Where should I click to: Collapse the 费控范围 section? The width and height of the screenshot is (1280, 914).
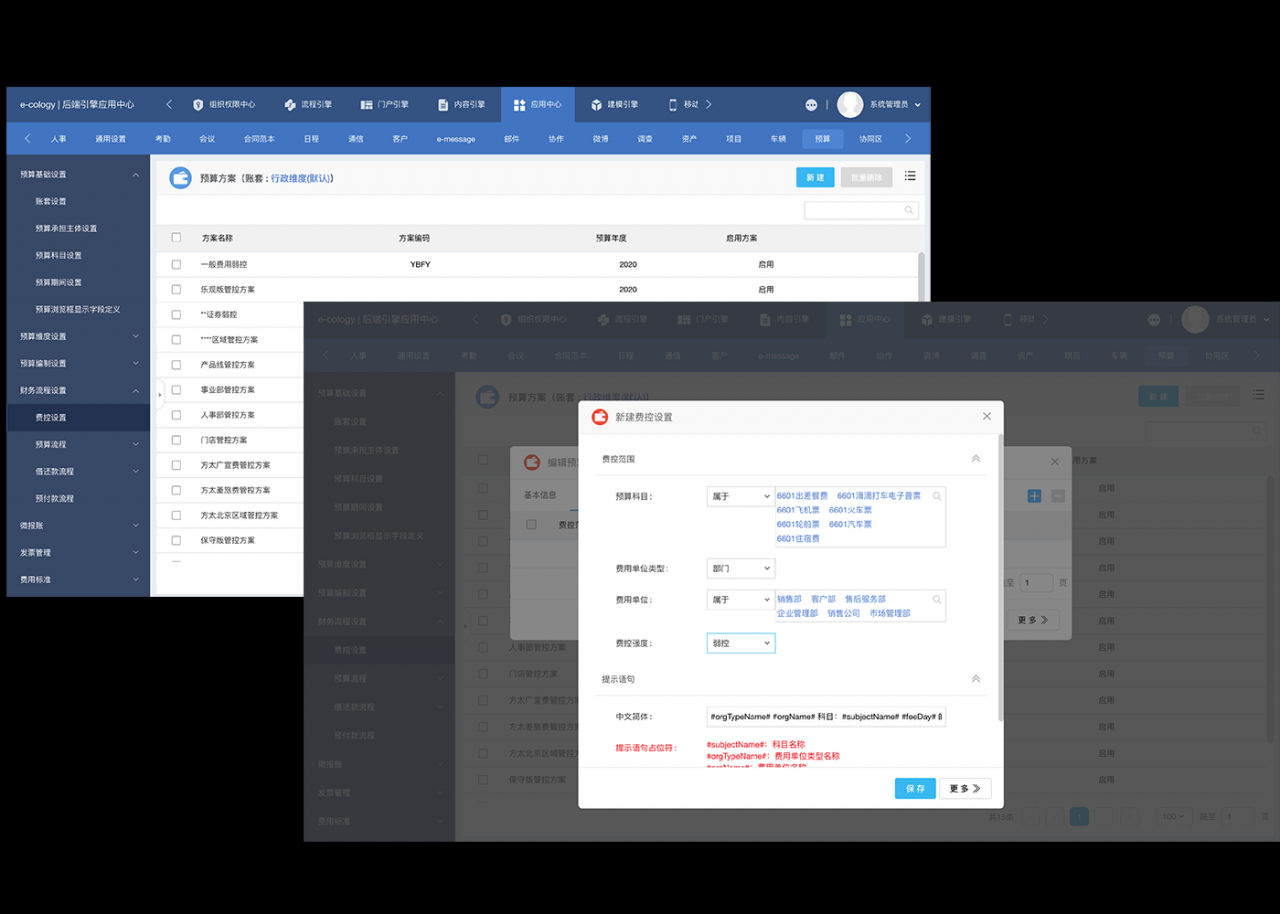click(x=976, y=459)
